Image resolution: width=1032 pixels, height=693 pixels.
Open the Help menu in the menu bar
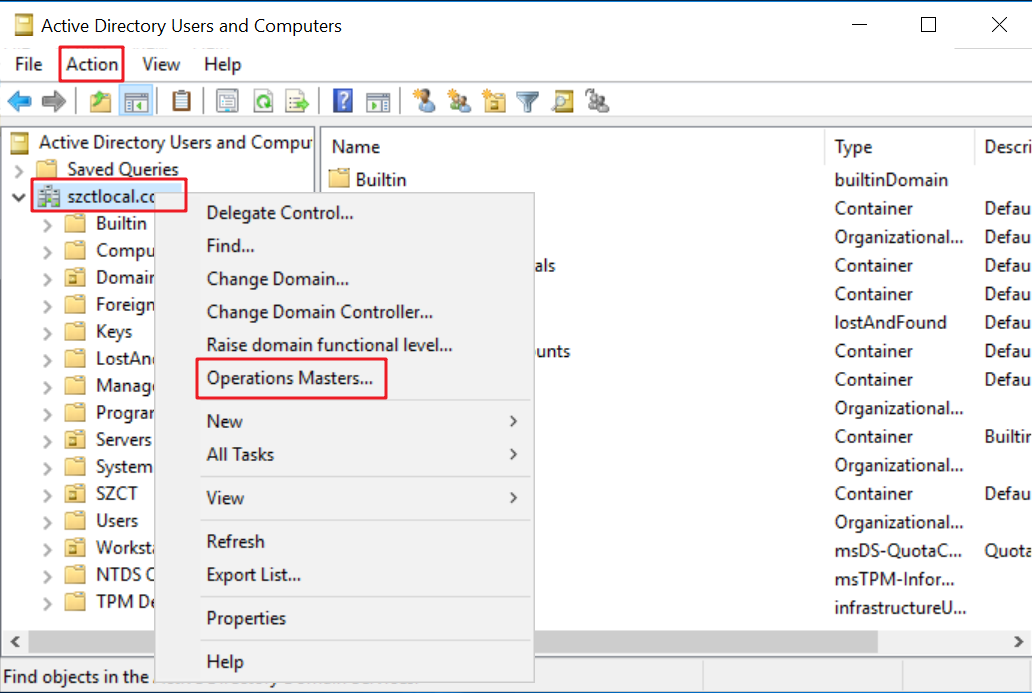pyautogui.click(x=222, y=64)
